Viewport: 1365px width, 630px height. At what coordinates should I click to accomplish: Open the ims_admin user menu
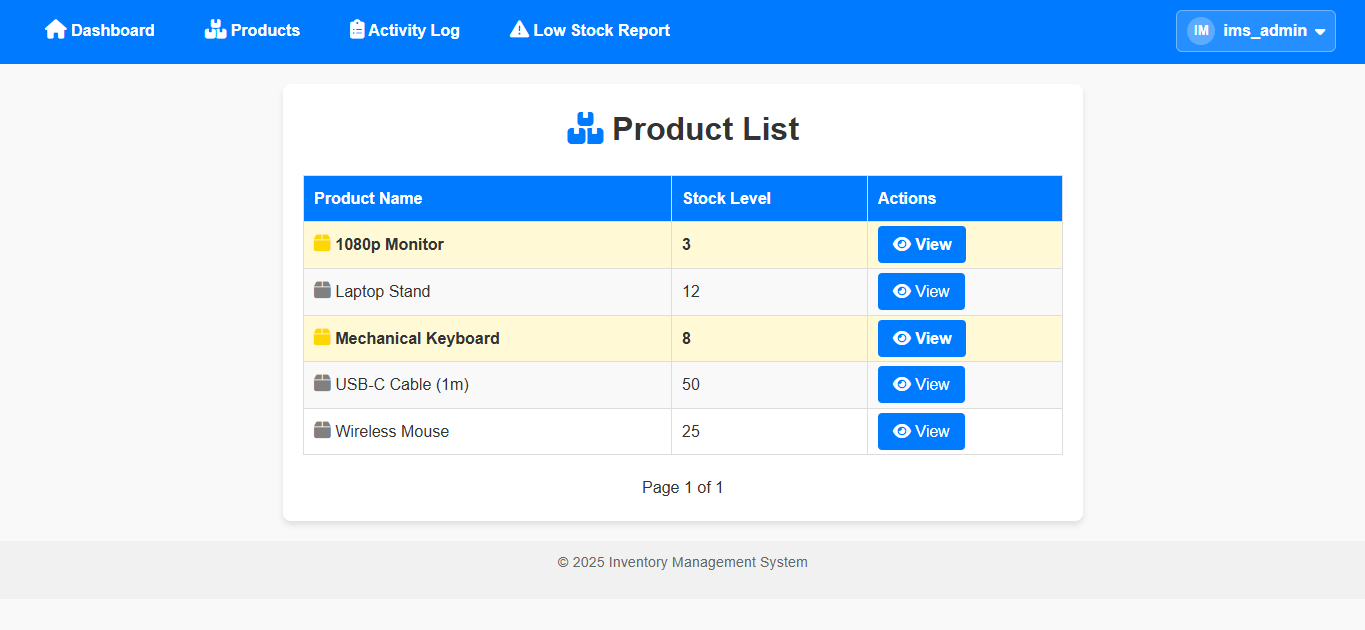point(1264,31)
